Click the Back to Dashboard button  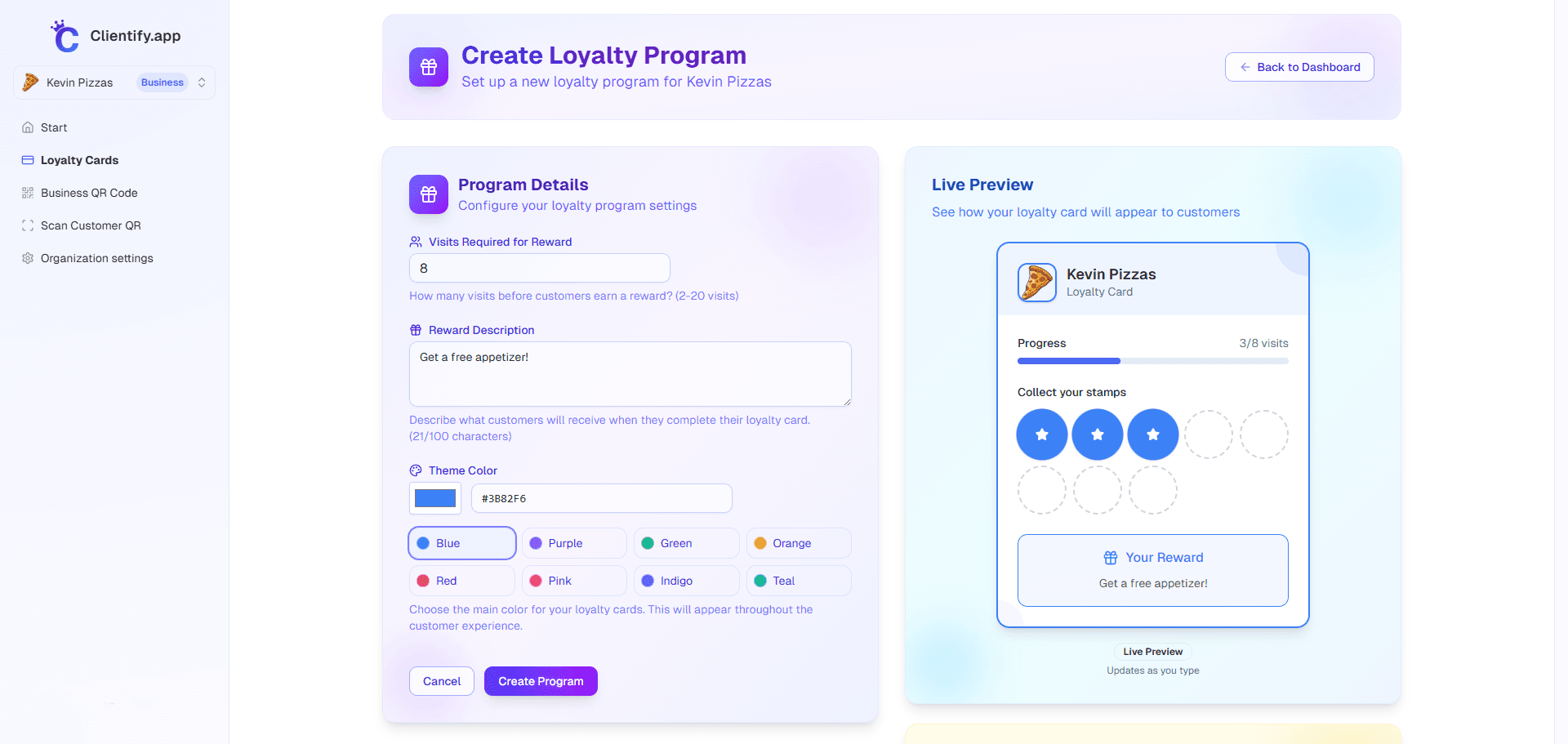coord(1299,67)
